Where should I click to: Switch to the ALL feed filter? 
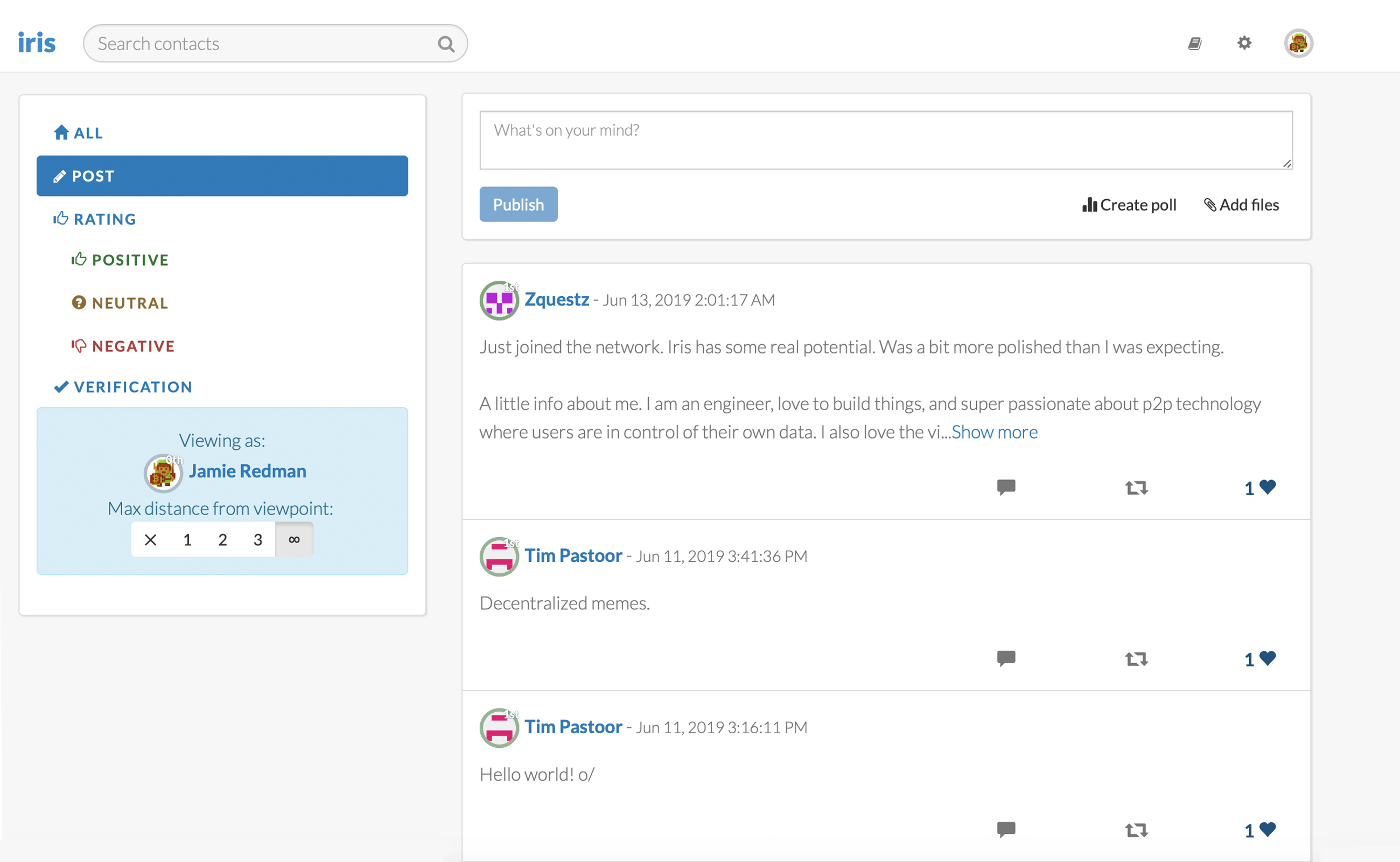79,133
